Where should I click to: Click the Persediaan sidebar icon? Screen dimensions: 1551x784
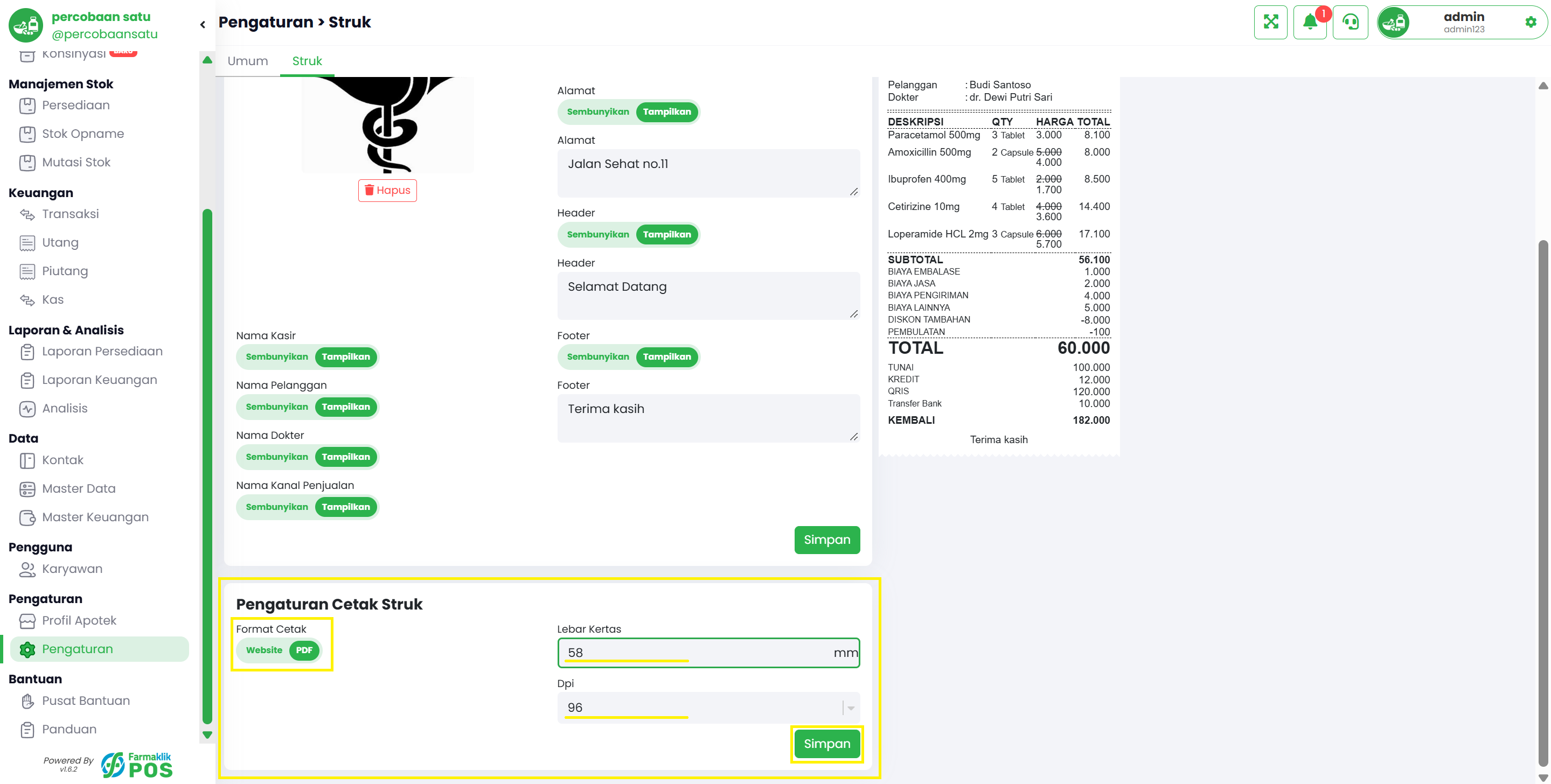pos(27,106)
